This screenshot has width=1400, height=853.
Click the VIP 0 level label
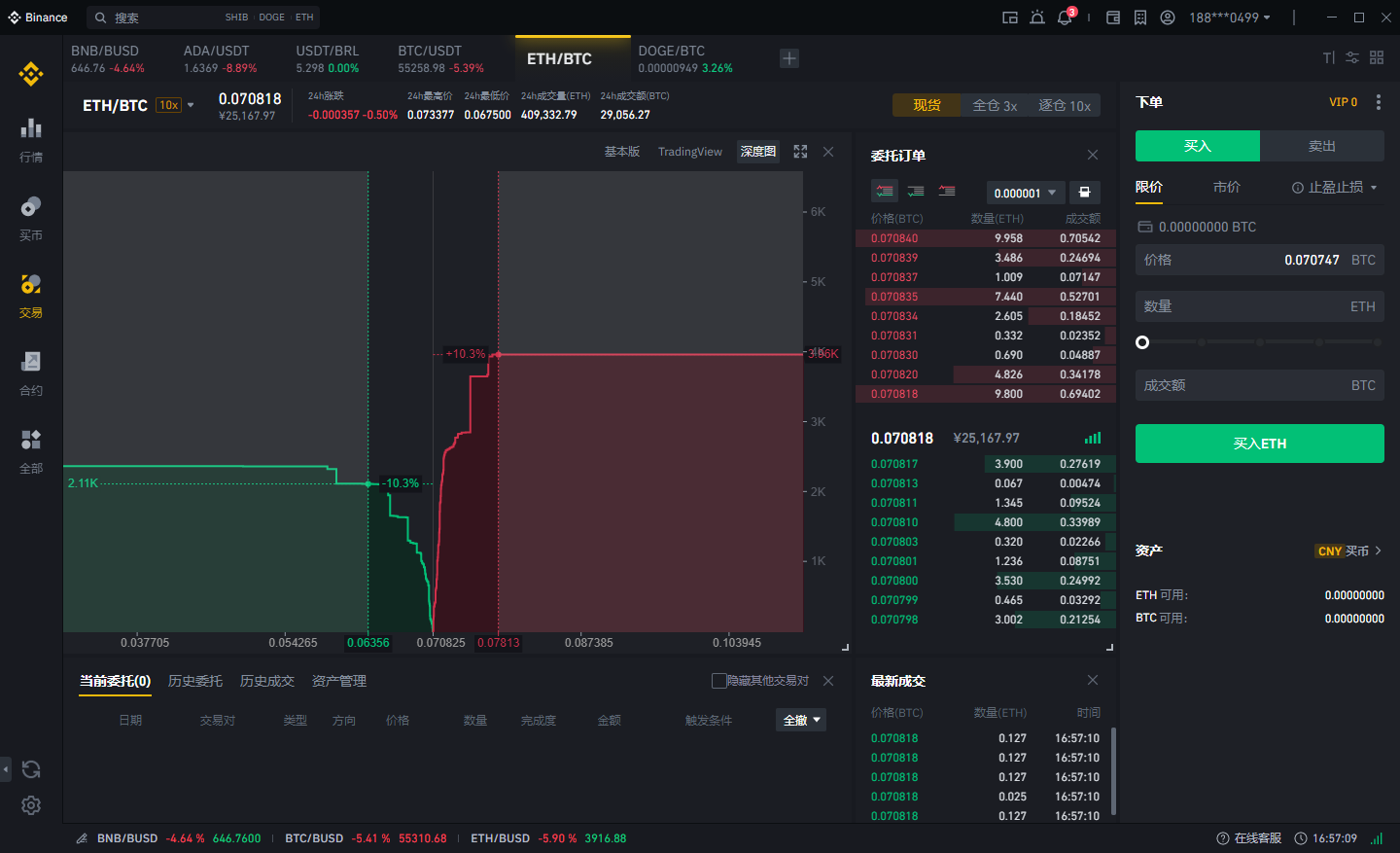(1344, 102)
